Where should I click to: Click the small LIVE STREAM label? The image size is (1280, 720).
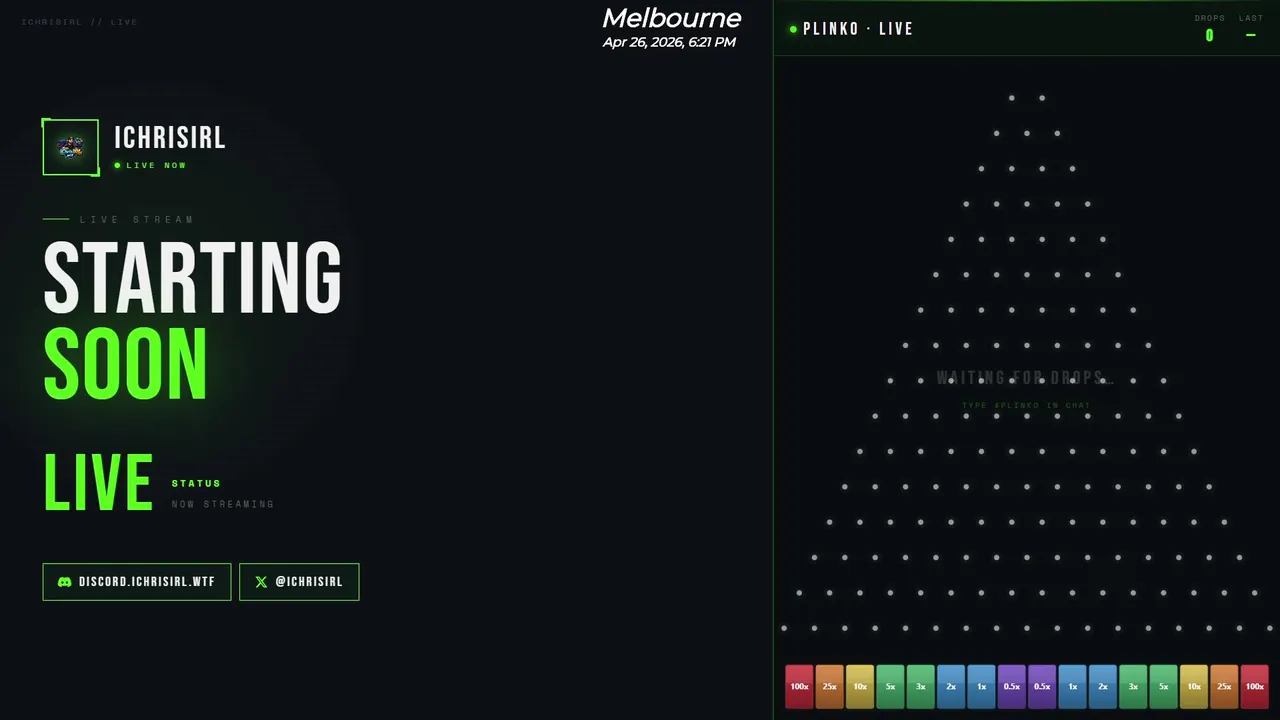(137, 219)
